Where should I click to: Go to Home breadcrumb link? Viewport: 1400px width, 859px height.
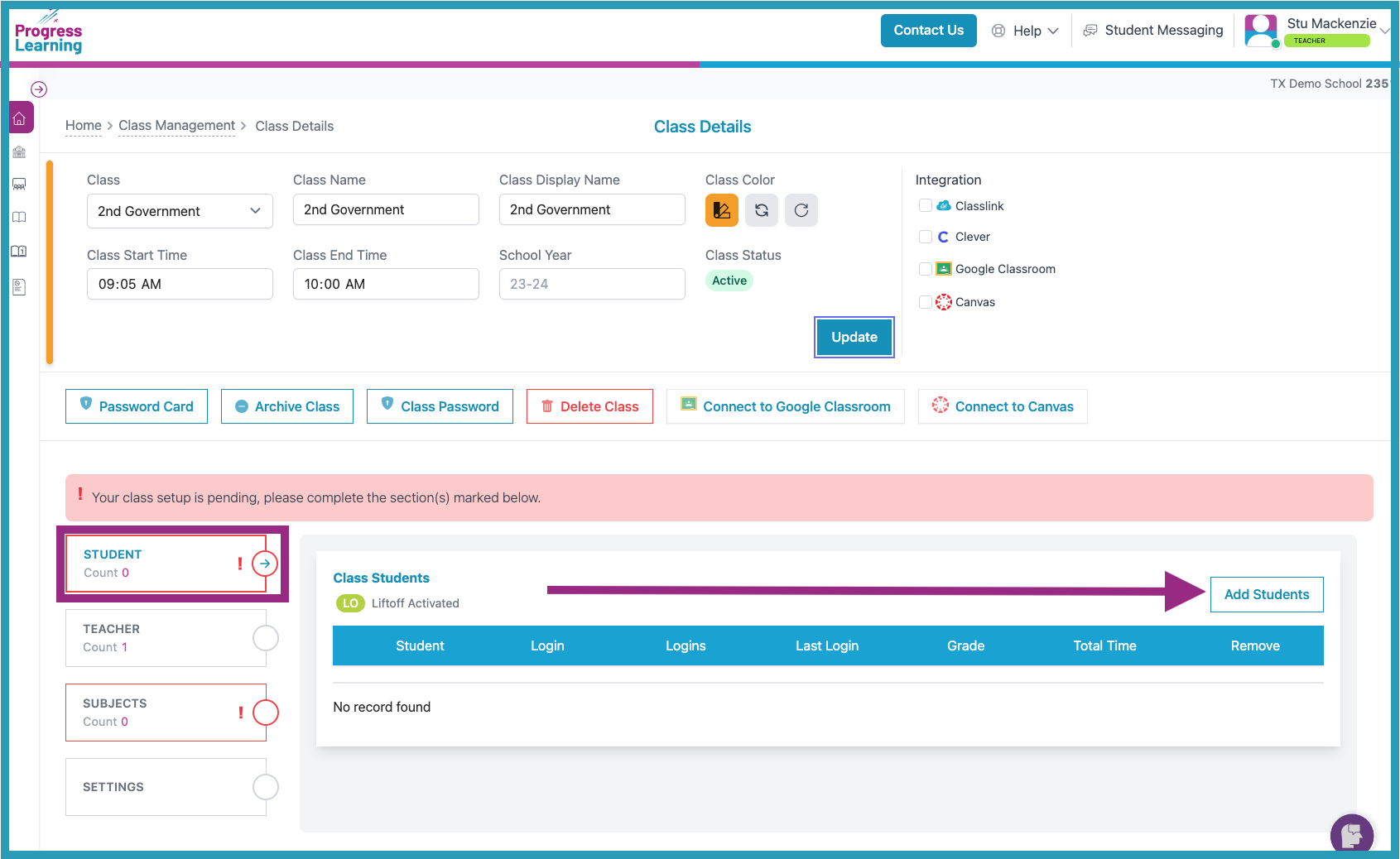tap(84, 126)
